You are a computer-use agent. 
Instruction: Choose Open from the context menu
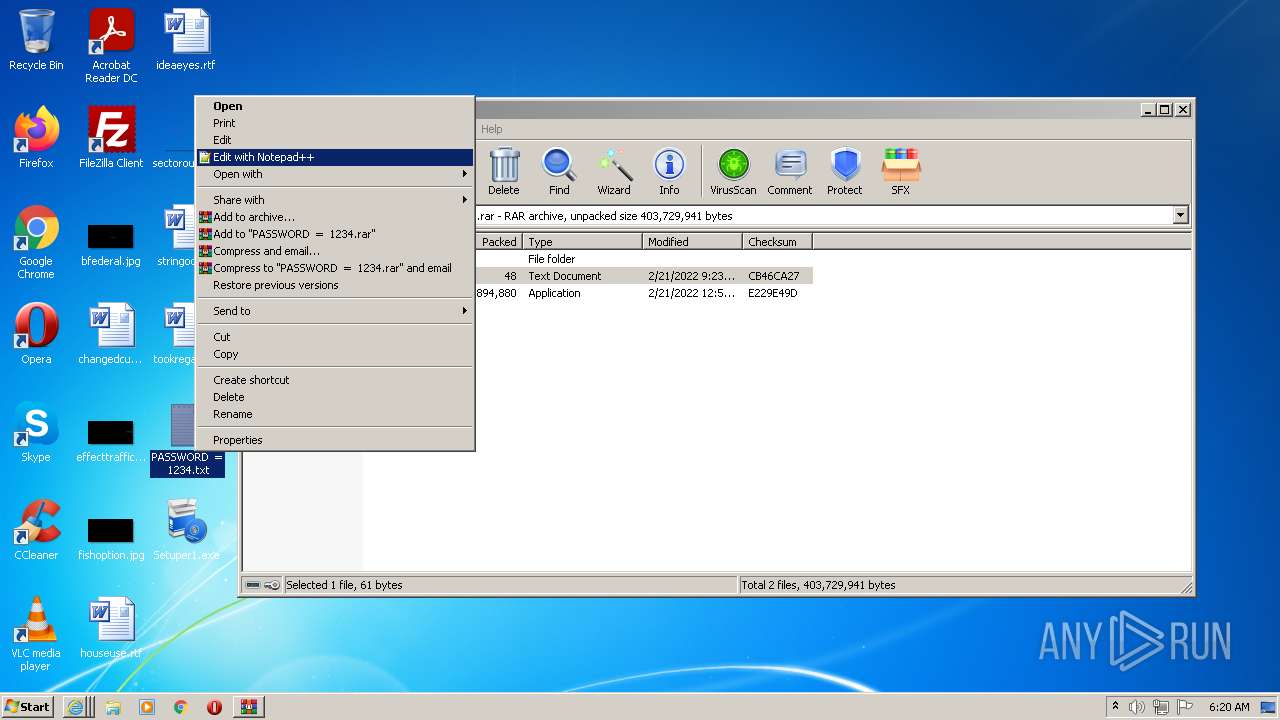pos(335,106)
